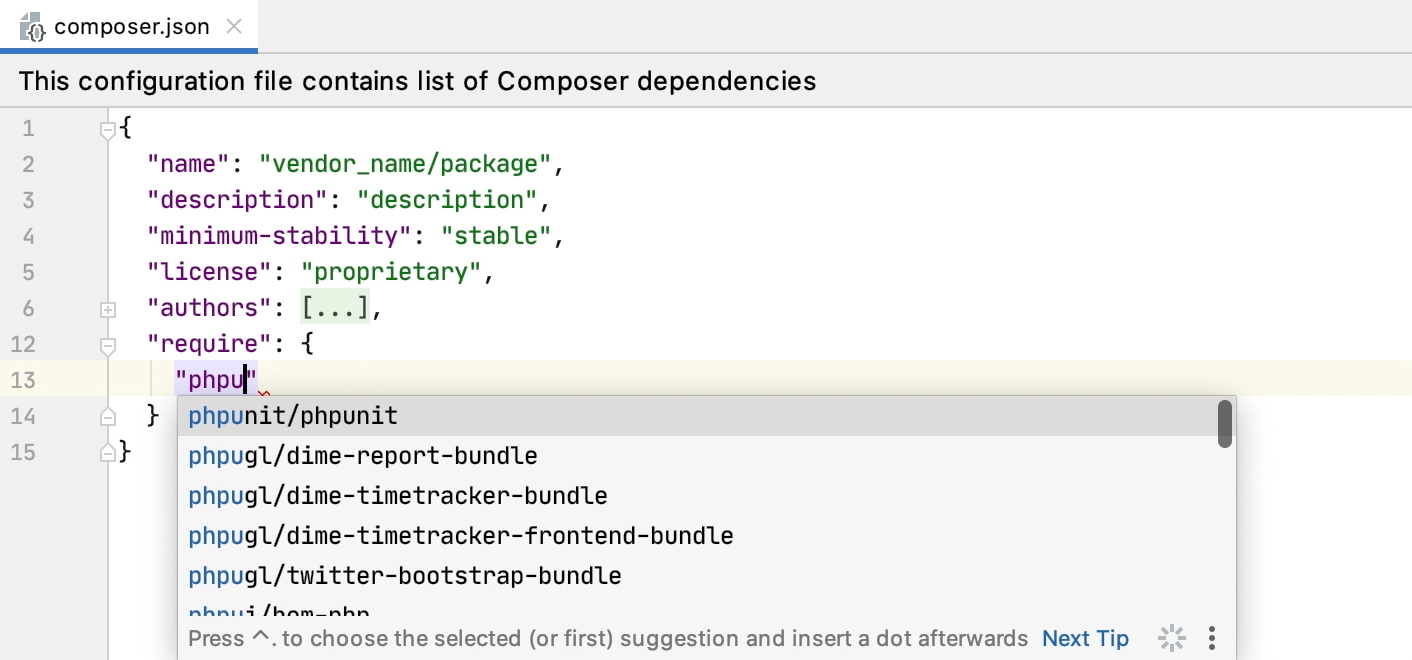Select phpunit/phpunit from the suggestions
Viewport: 1412px width, 660px height.
pyautogui.click(x=293, y=415)
